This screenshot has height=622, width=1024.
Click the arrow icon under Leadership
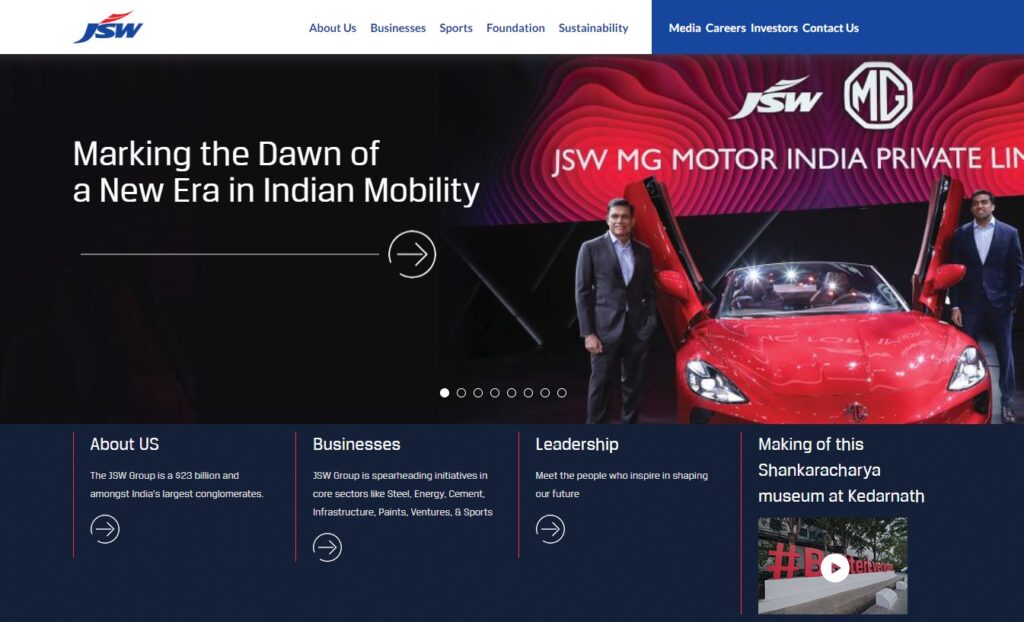[x=551, y=529]
